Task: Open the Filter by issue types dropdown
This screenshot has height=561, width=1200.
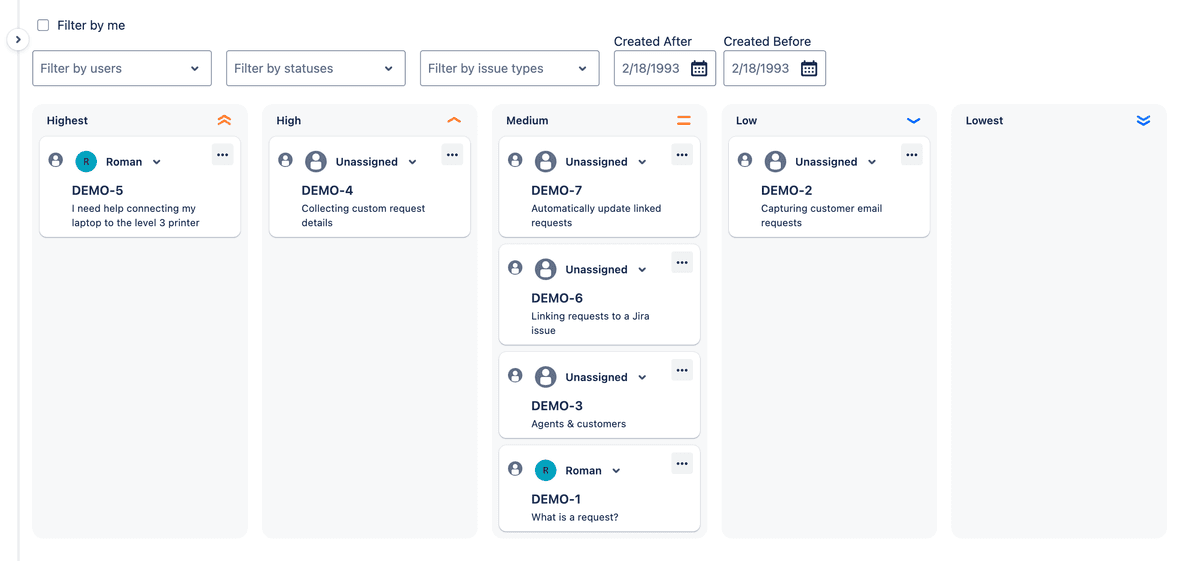Action: point(510,68)
